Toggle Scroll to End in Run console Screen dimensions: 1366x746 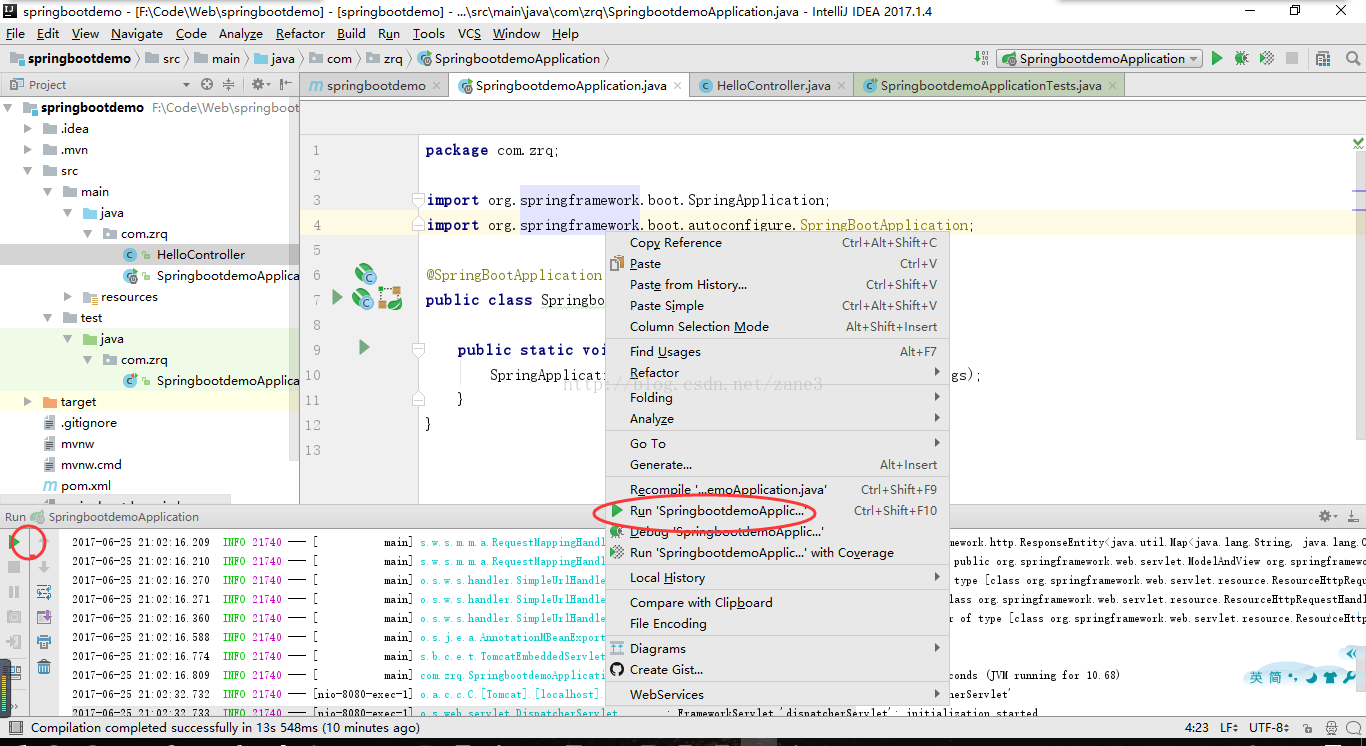pos(44,617)
